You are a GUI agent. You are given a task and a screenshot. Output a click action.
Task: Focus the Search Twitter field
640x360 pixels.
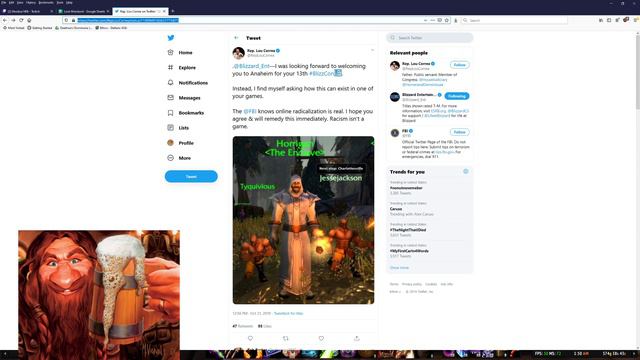(x=430, y=38)
